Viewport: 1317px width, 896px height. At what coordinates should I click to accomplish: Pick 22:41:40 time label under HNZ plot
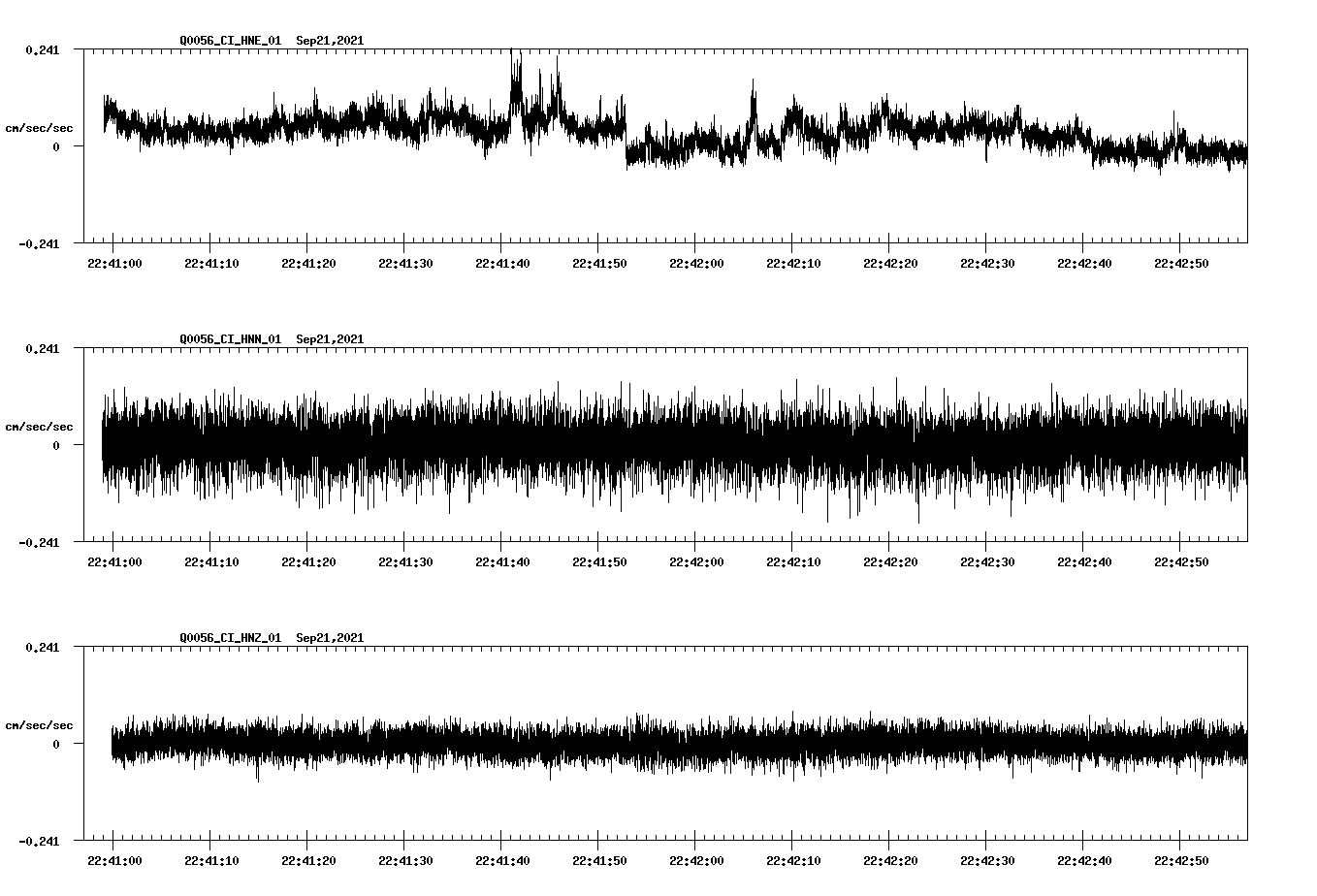[x=502, y=860]
